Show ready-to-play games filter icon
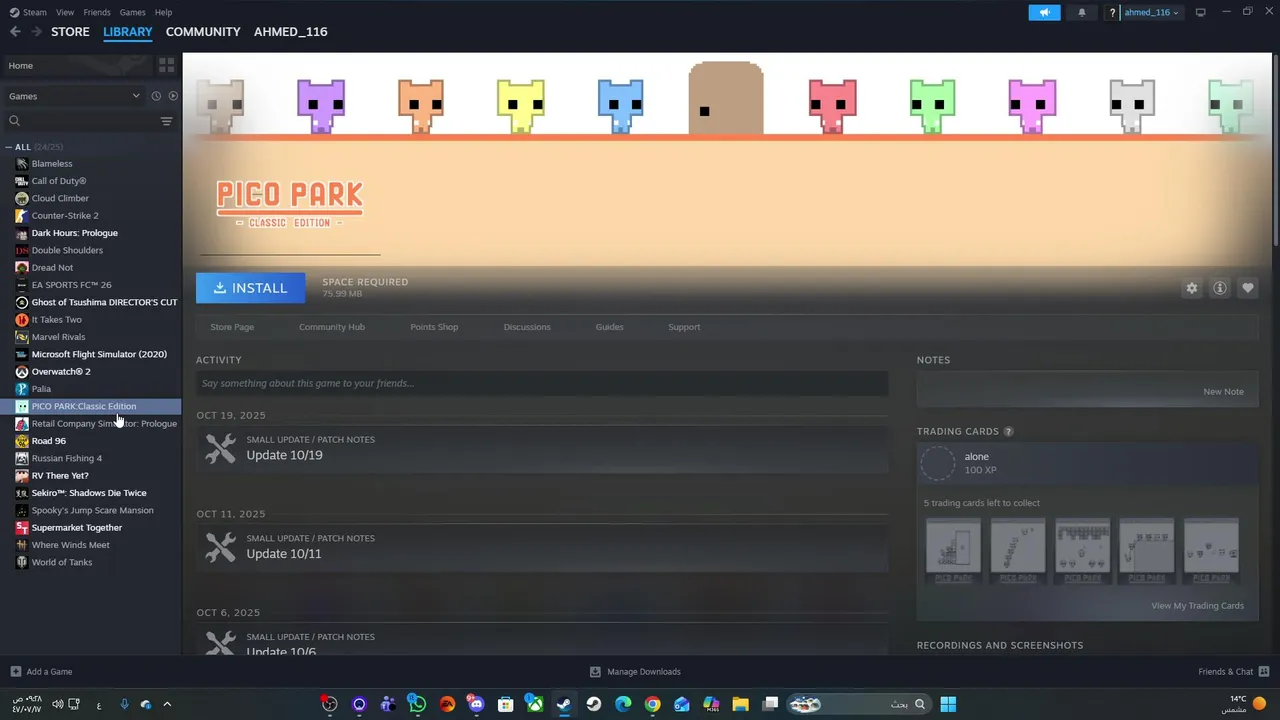Viewport: 1280px width, 720px height. click(x=173, y=96)
